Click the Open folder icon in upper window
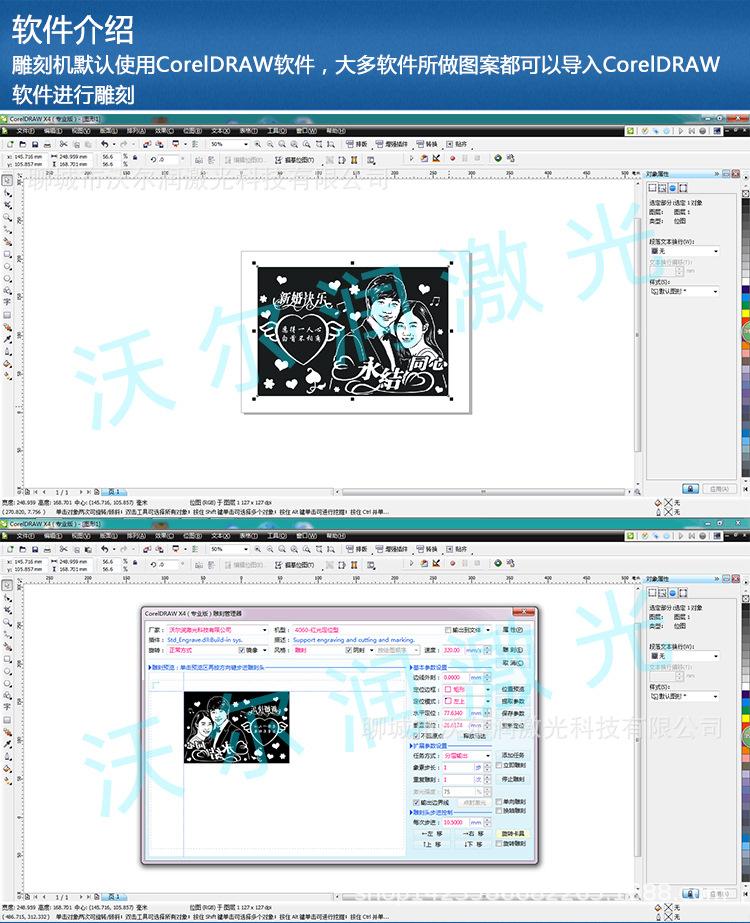This screenshot has width=750, height=923. coord(22,144)
